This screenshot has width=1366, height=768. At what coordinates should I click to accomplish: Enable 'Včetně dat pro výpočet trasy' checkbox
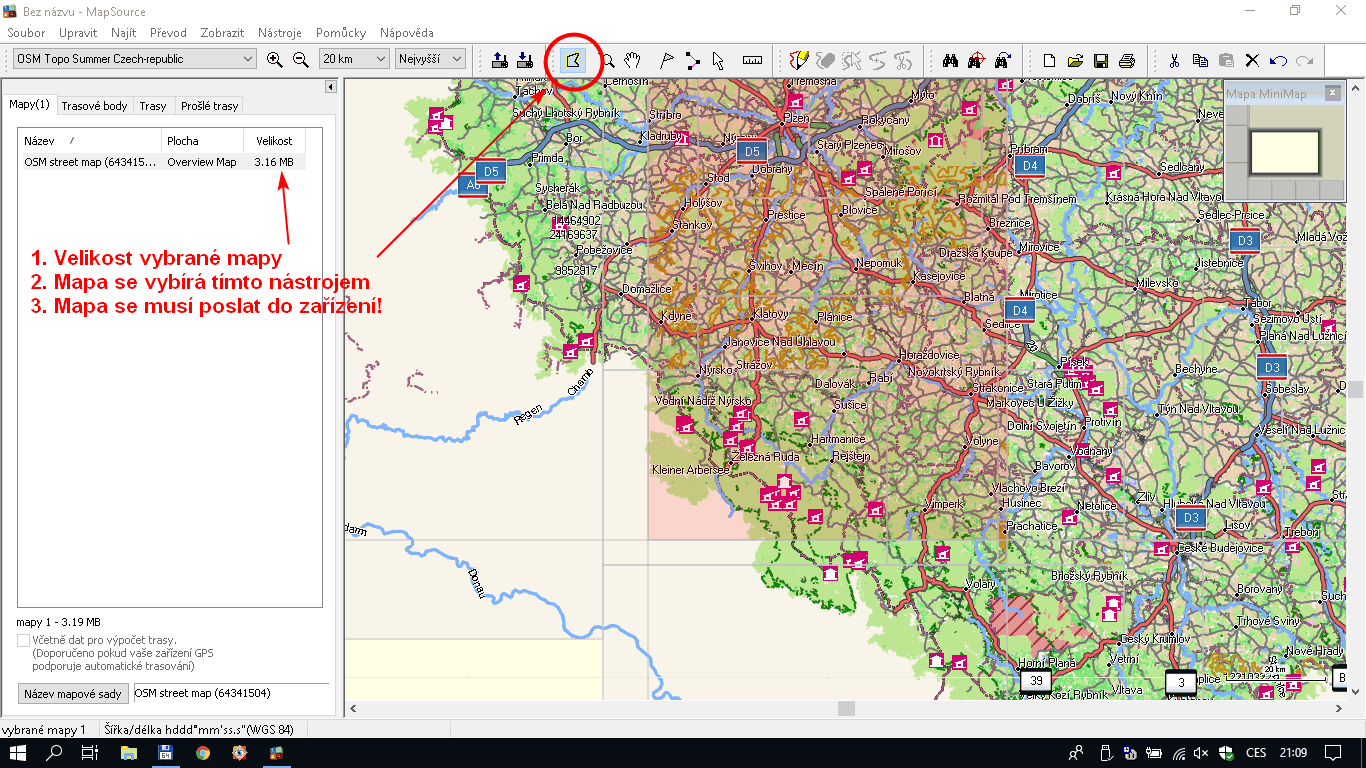click(23, 640)
